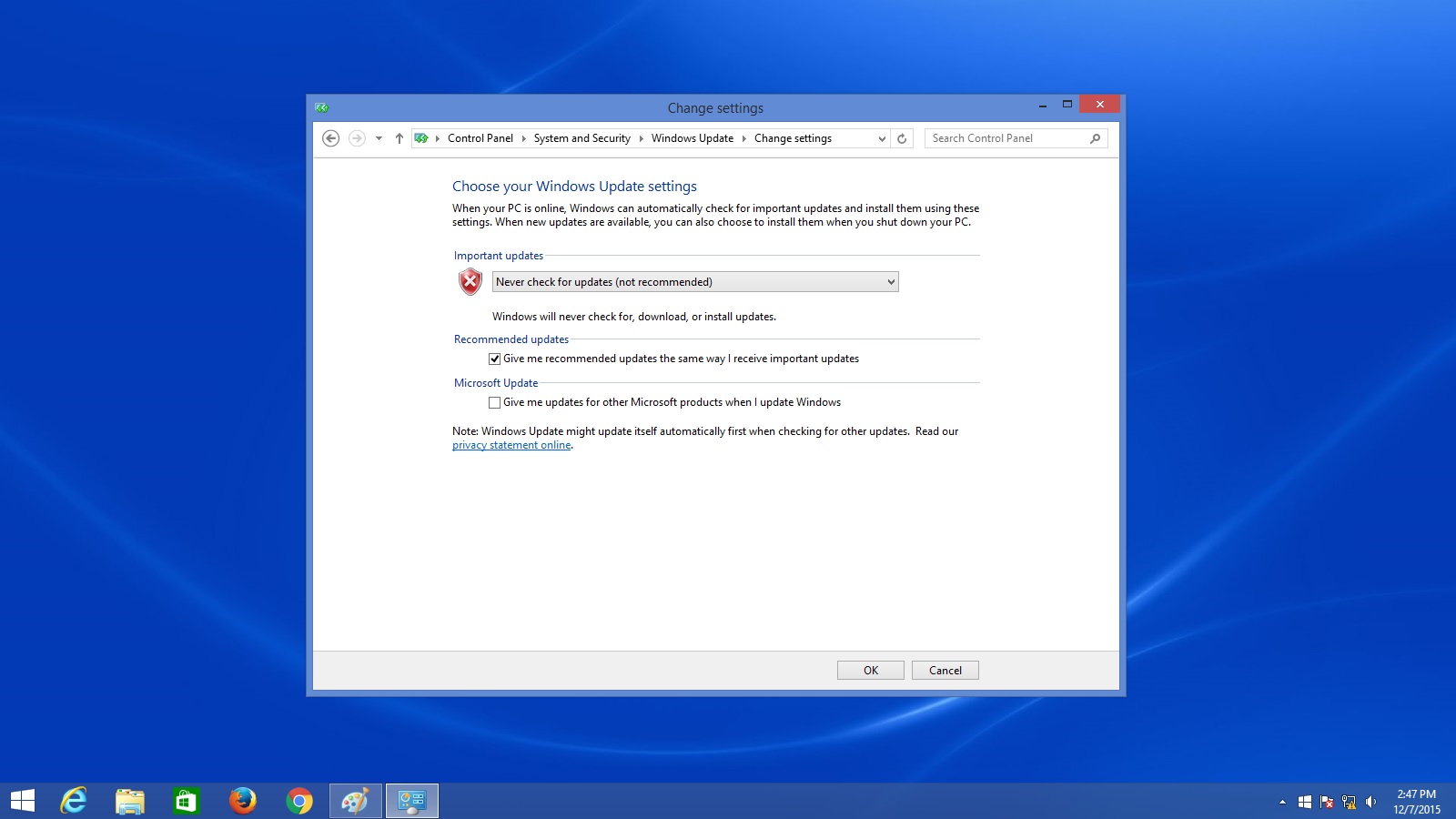This screenshot has height=819, width=1456.
Task: Click the heading 'Choose your Windows Update settings'
Action: 574,187
